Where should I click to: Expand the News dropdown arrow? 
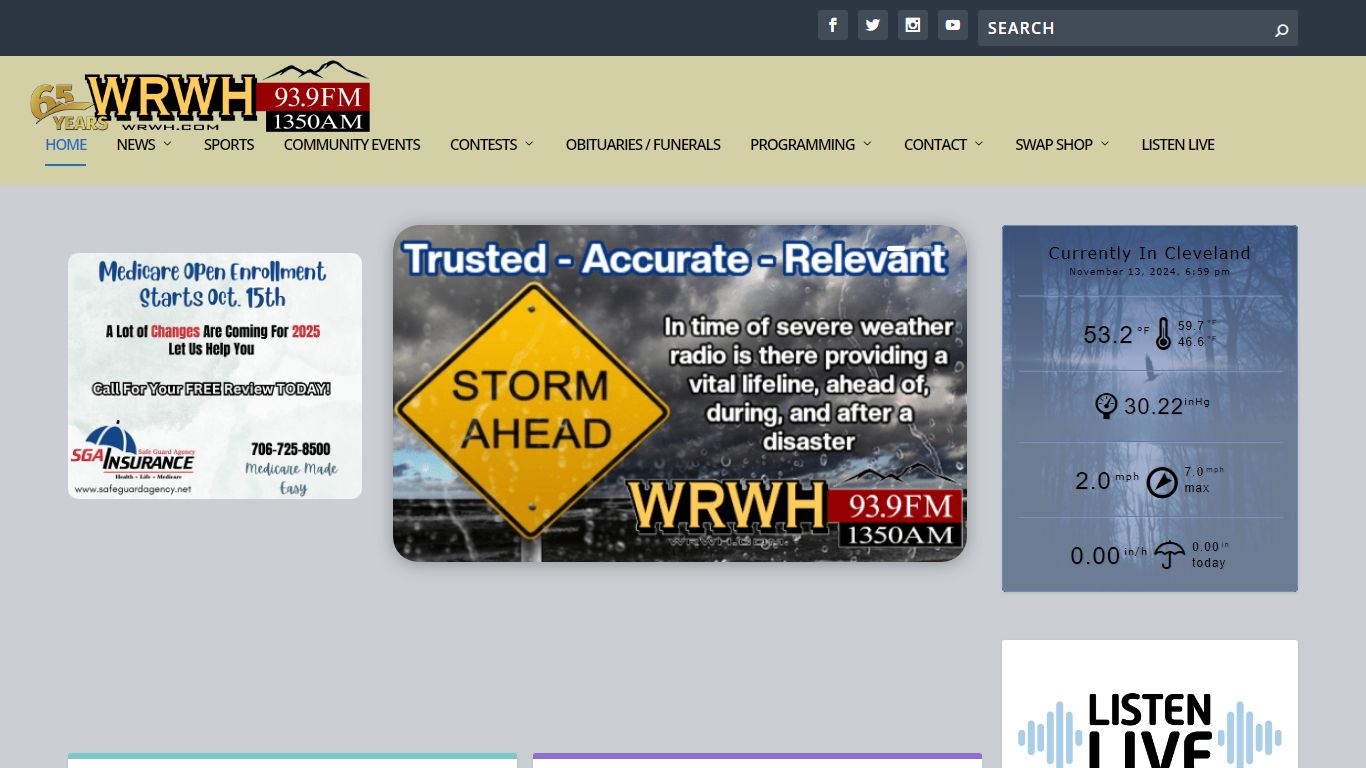click(x=167, y=144)
